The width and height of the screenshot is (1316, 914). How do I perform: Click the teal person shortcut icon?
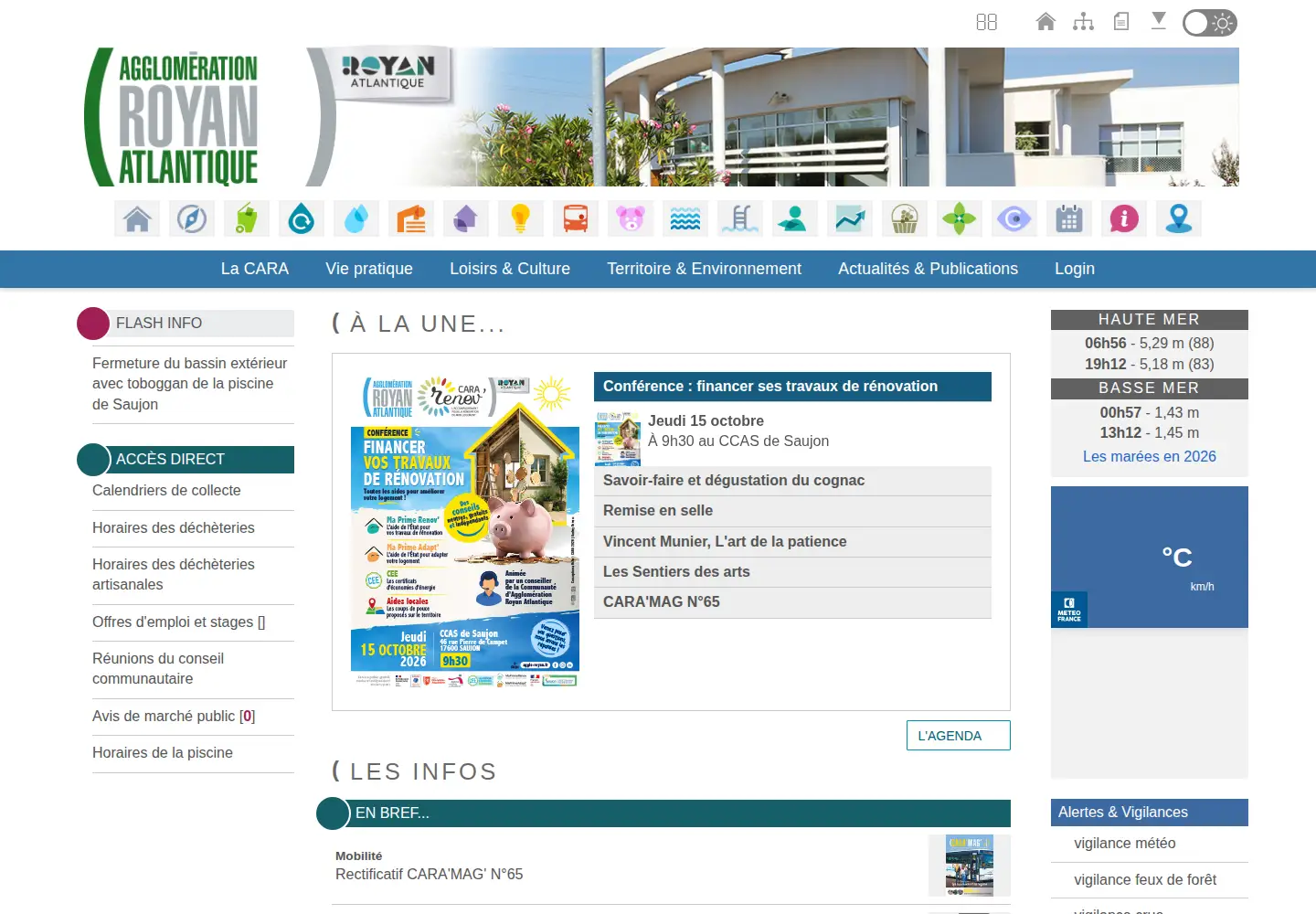pos(795,218)
